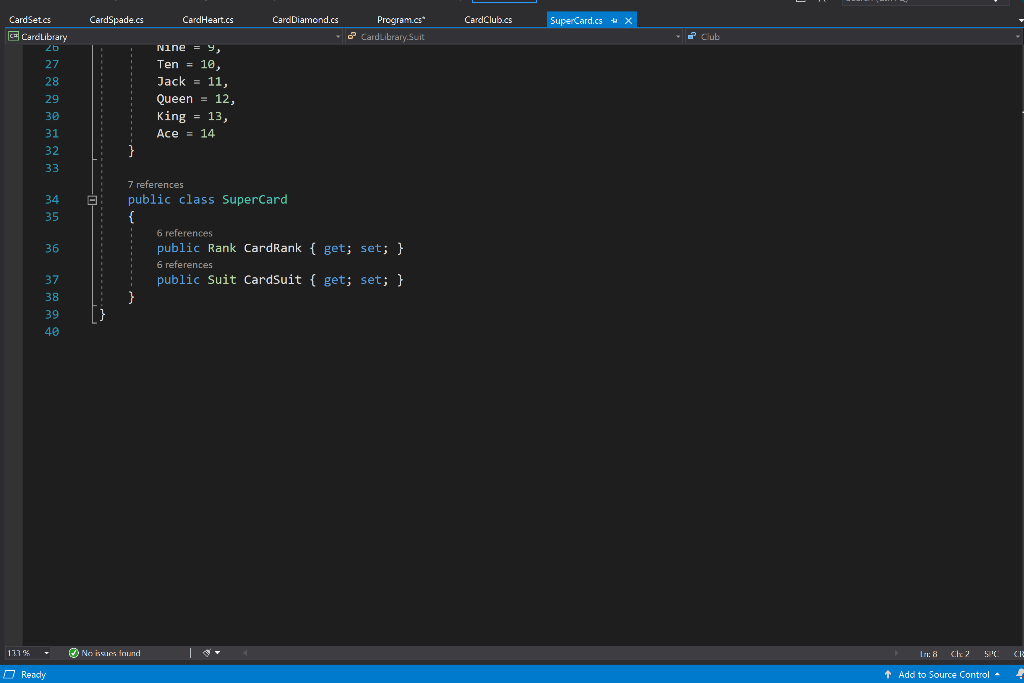The image size is (1024, 683).
Task: Click the No issues found indicator
Action: pyautogui.click(x=105, y=653)
